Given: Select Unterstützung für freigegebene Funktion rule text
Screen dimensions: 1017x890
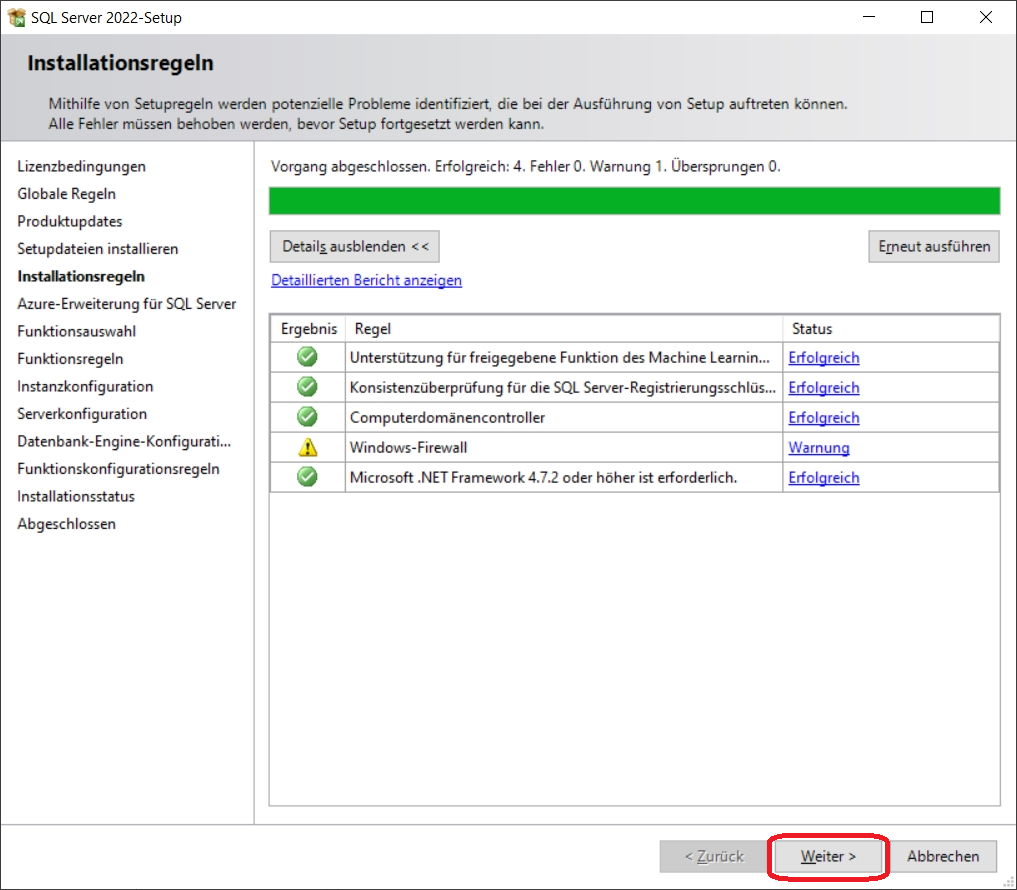Looking at the screenshot, I should coord(560,357).
